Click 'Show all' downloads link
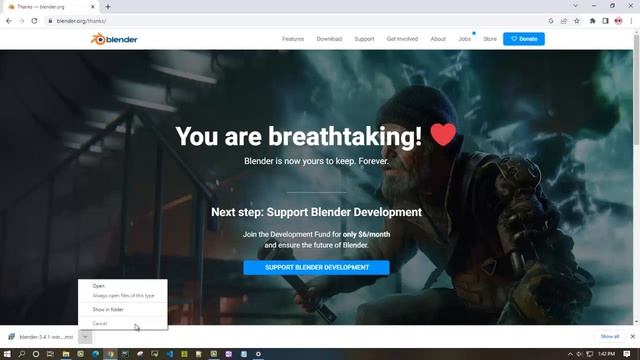640x360 pixels. [x=610, y=336]
